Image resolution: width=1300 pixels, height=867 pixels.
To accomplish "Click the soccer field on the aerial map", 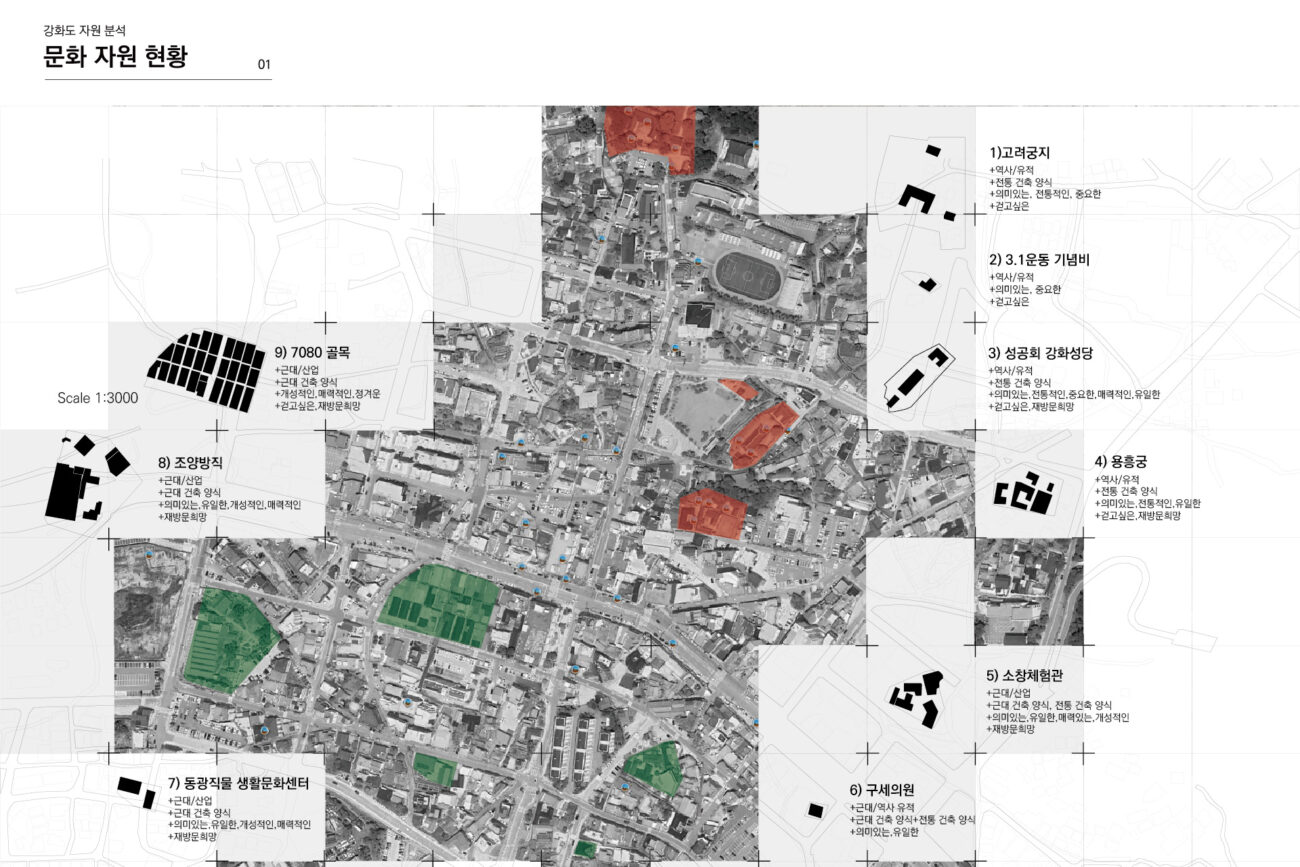I will coord(745,276).
